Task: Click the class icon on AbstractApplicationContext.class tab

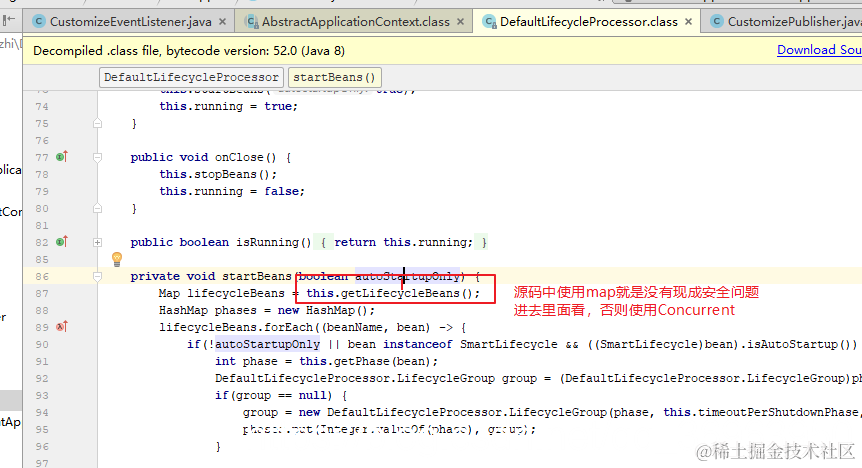Action: point(252,22)
